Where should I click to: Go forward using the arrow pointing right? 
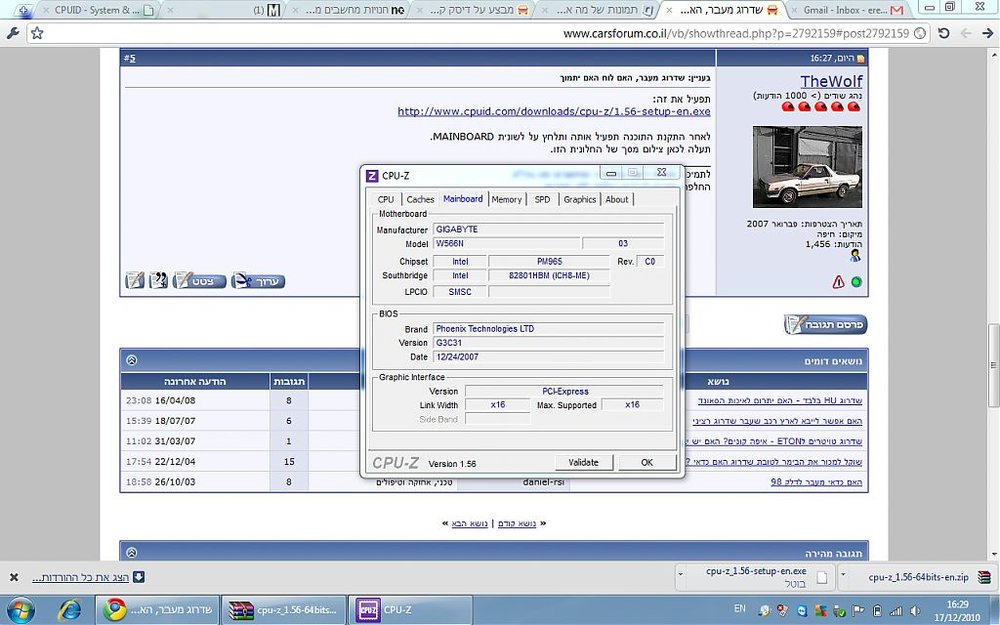[x=987, y=33]
